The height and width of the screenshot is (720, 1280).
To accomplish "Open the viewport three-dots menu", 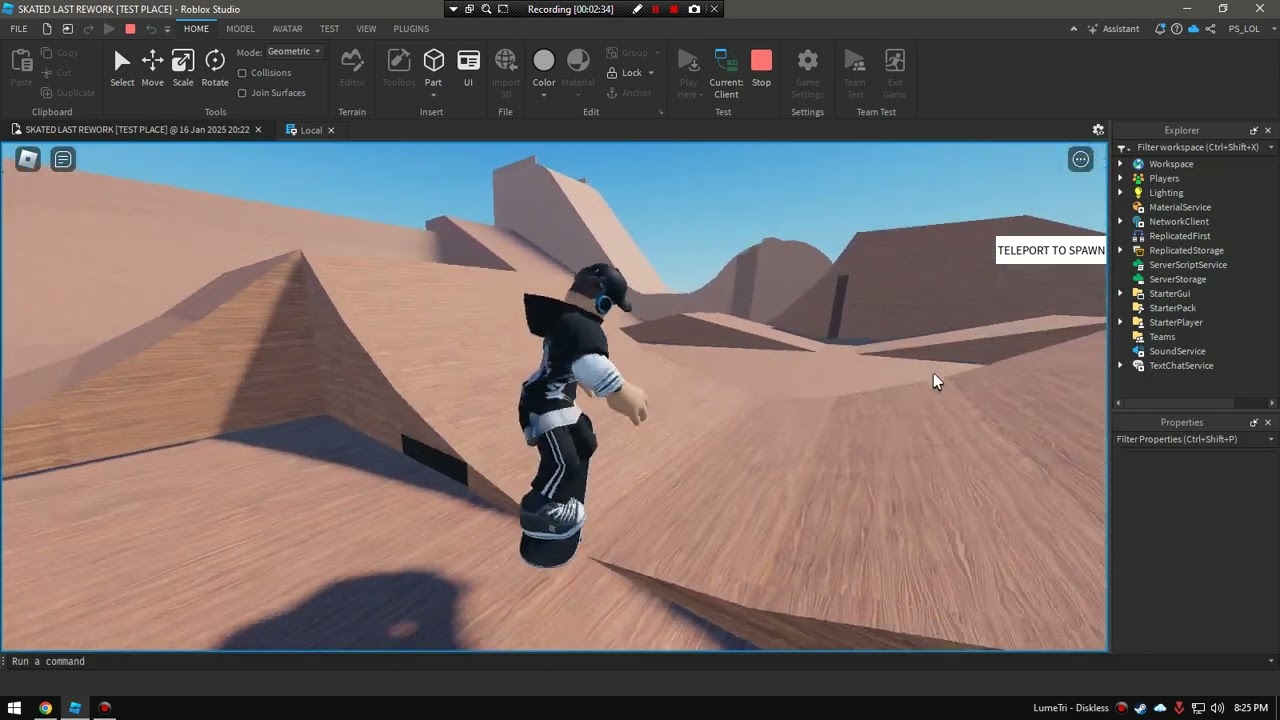I will pos(1081,159).
